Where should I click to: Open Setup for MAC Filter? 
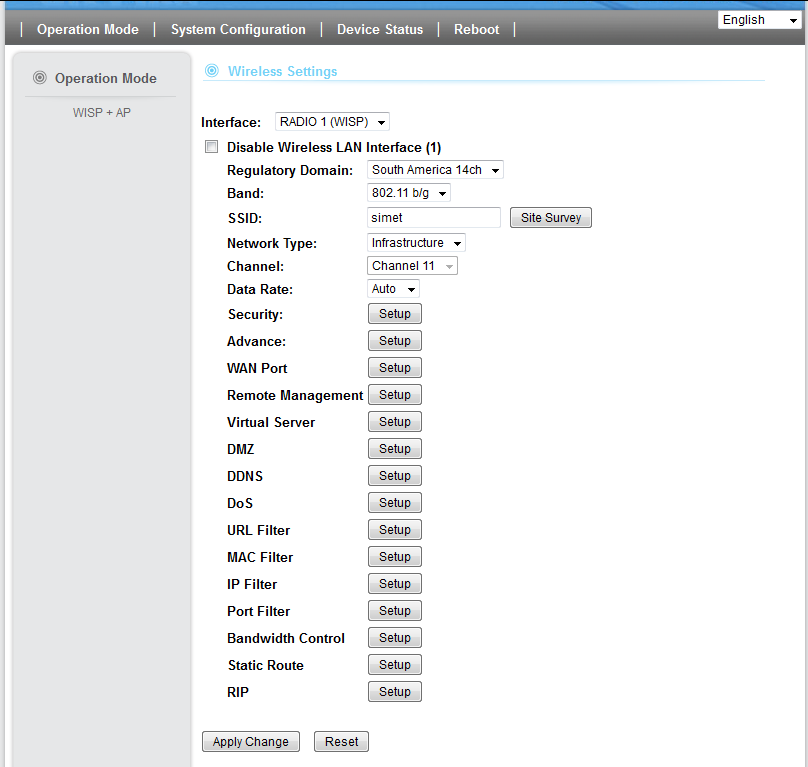tap(395, 557)
